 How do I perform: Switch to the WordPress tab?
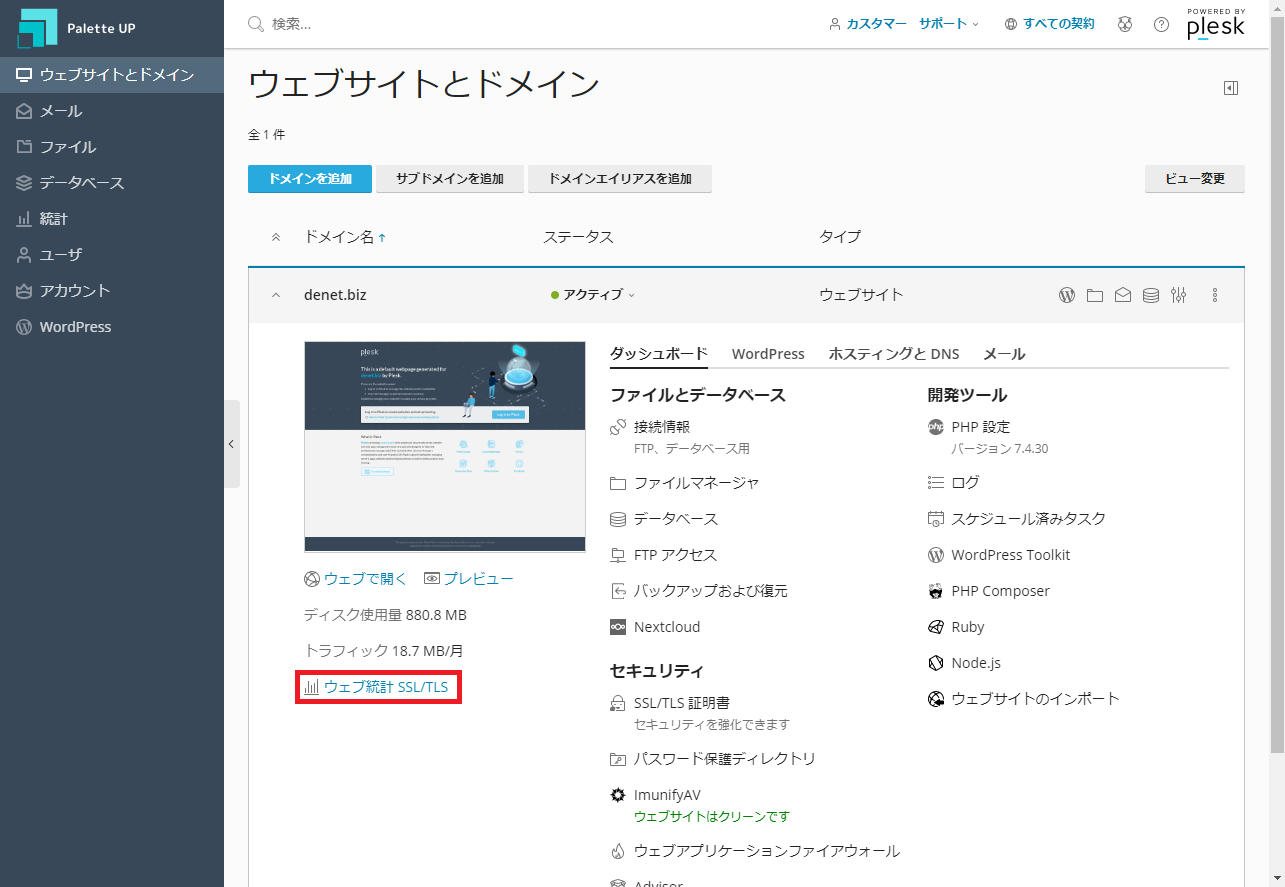click(x=768, y=354)
